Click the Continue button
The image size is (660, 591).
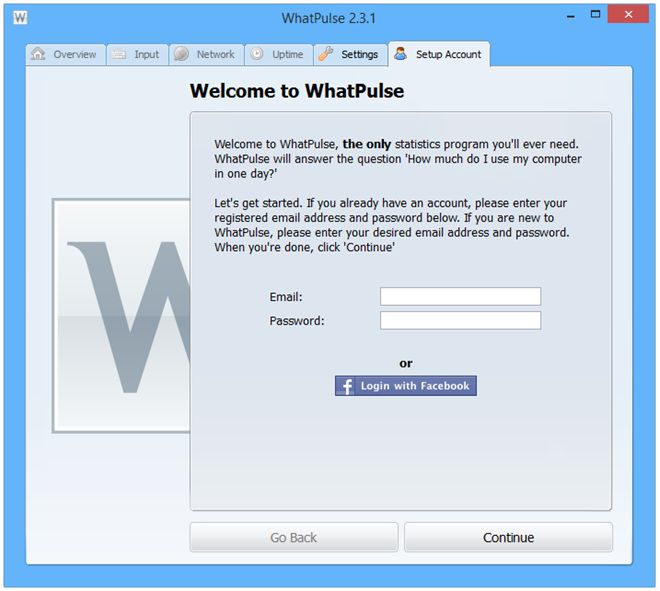tap(508, 537)
